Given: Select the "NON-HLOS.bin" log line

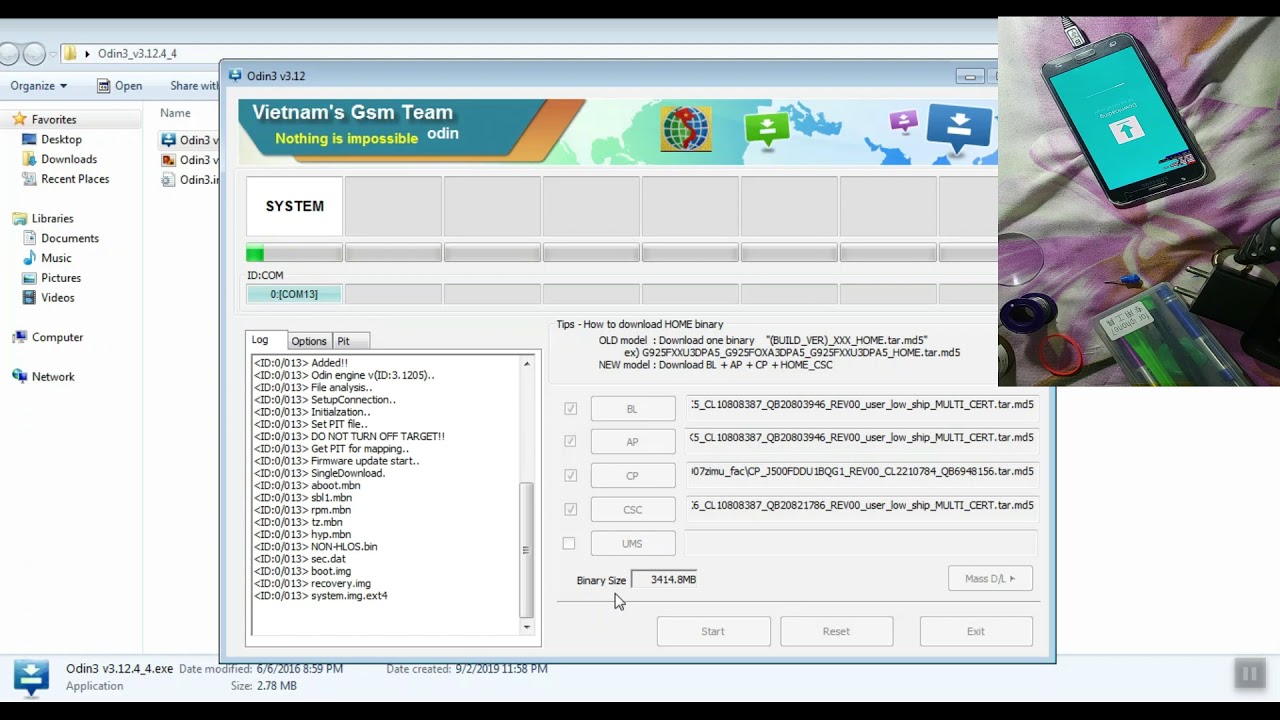Looking at the screenshot, I should point(315,547).
